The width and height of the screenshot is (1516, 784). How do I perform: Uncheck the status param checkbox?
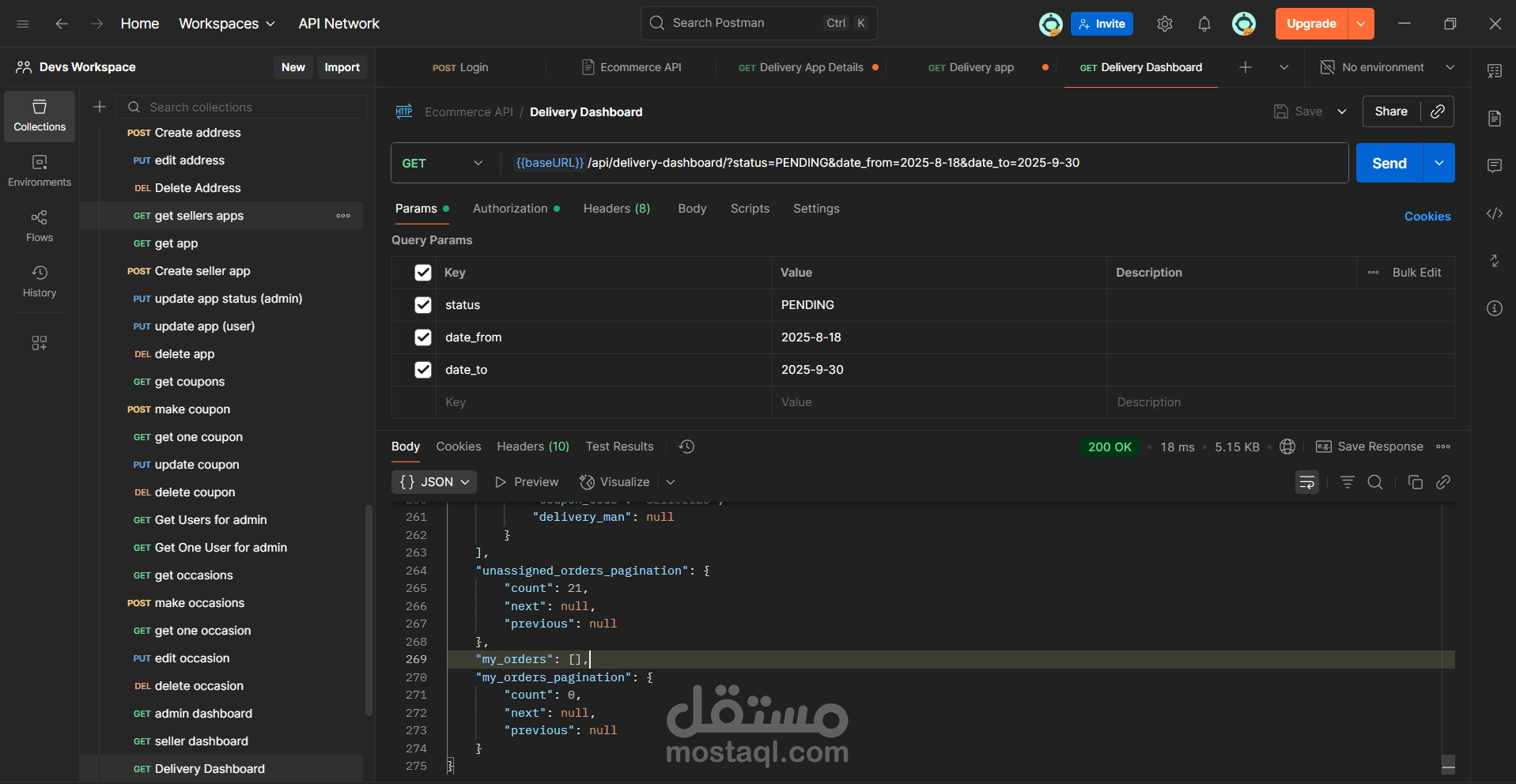click(423, 305)
